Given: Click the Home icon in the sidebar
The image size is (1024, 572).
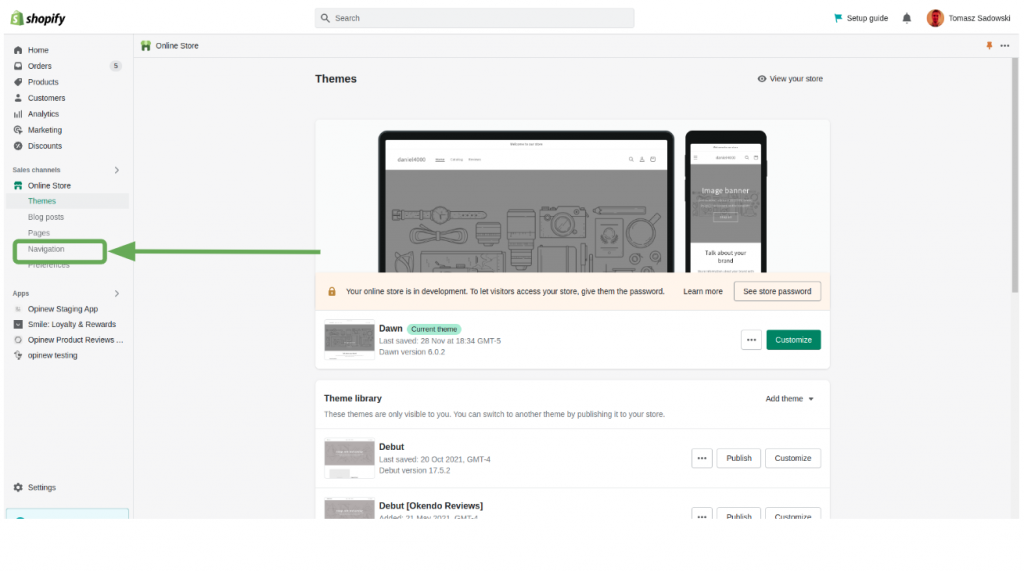Looking at the screenshot, I should (x=18, y=50).
